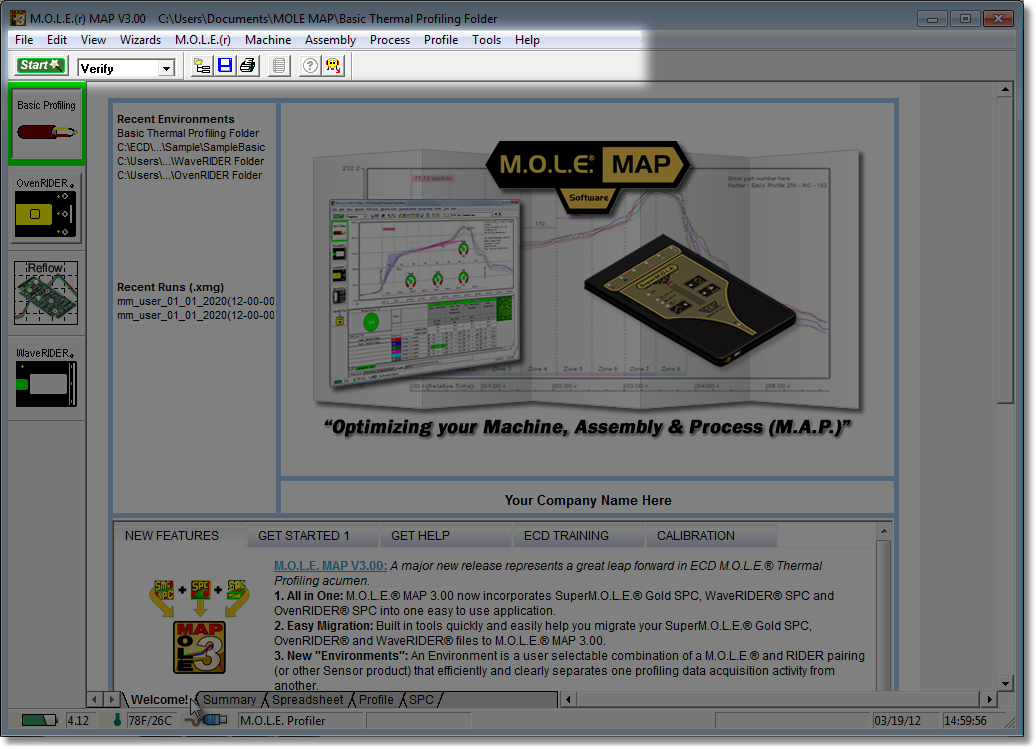This screenshot has width=1036, height=749.
Task: Click the MOLE MAP 3 feature graphic
Action: (199, 627)
